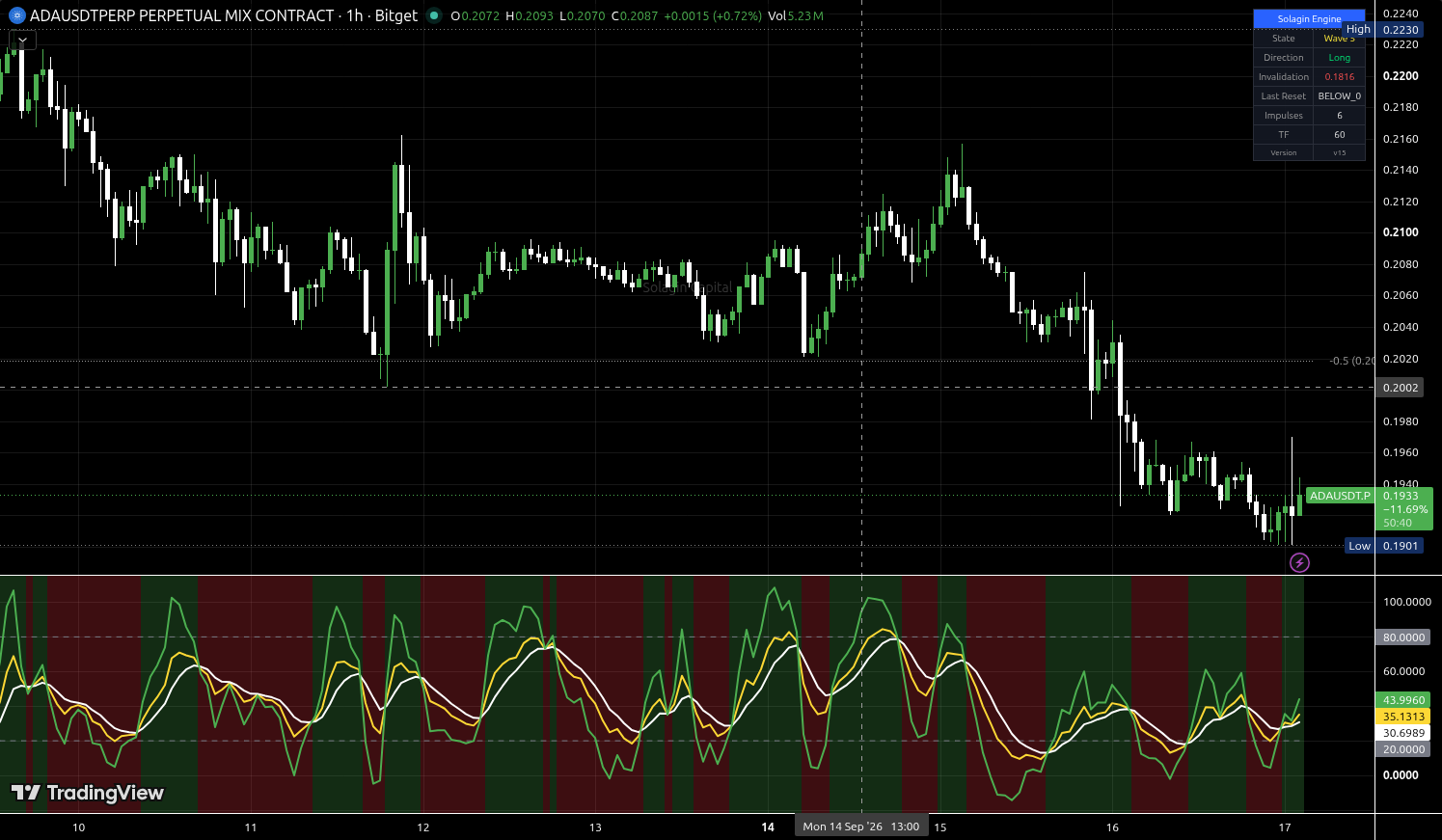This screenshot has width=1442, height=840.
Task: Click the TF row label in the engine table
Action: coord(1283,135)
